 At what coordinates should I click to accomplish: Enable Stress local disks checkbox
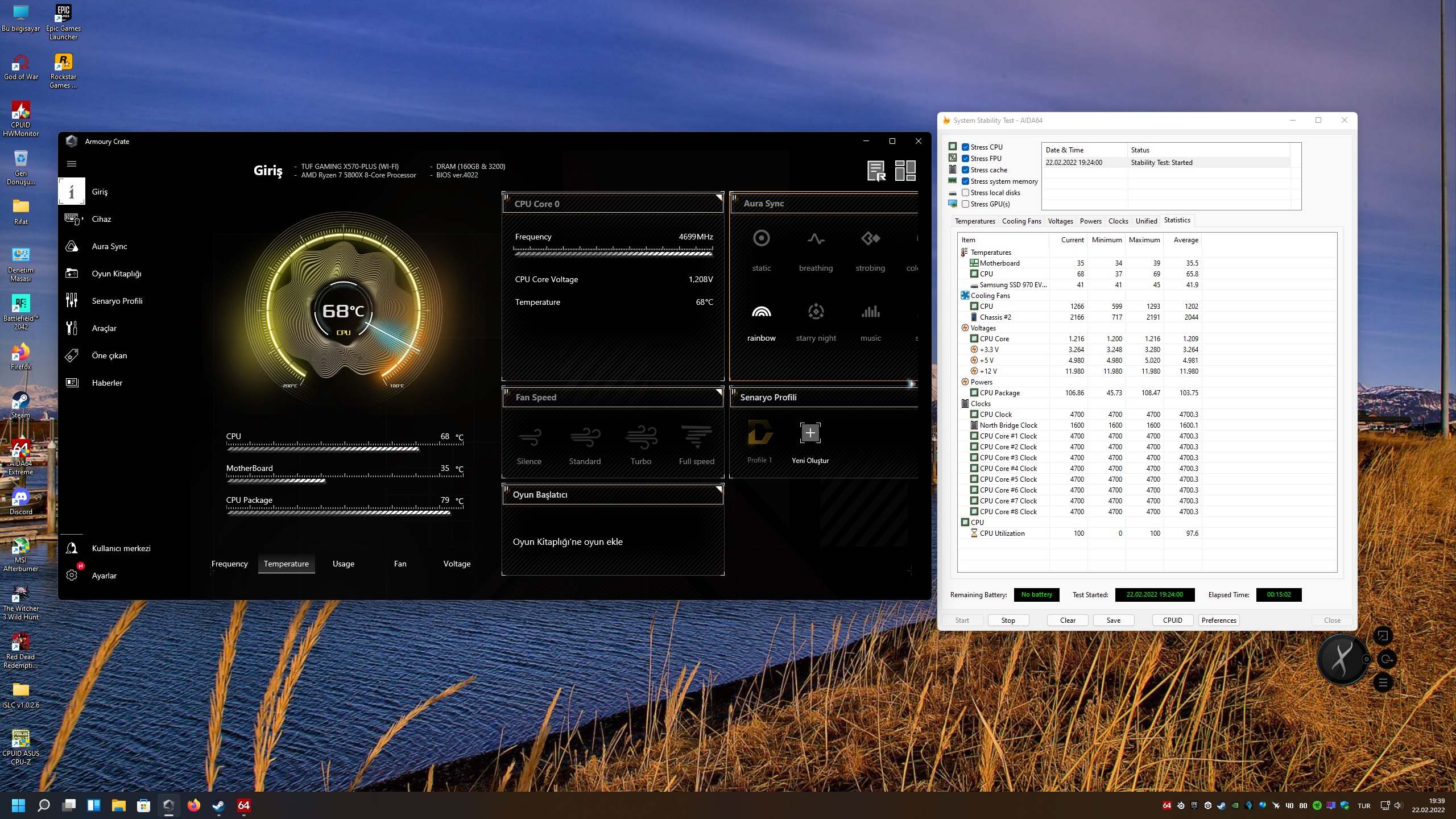(965, 193)
